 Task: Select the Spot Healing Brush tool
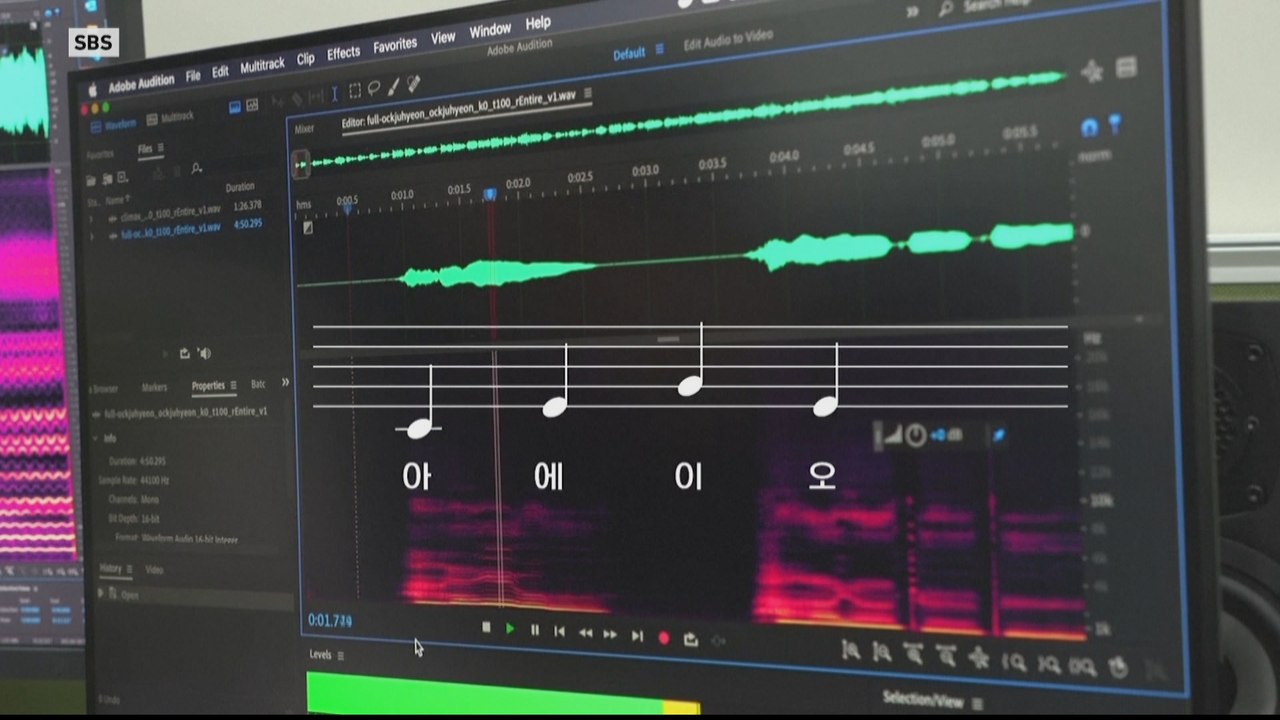(413, 83)
